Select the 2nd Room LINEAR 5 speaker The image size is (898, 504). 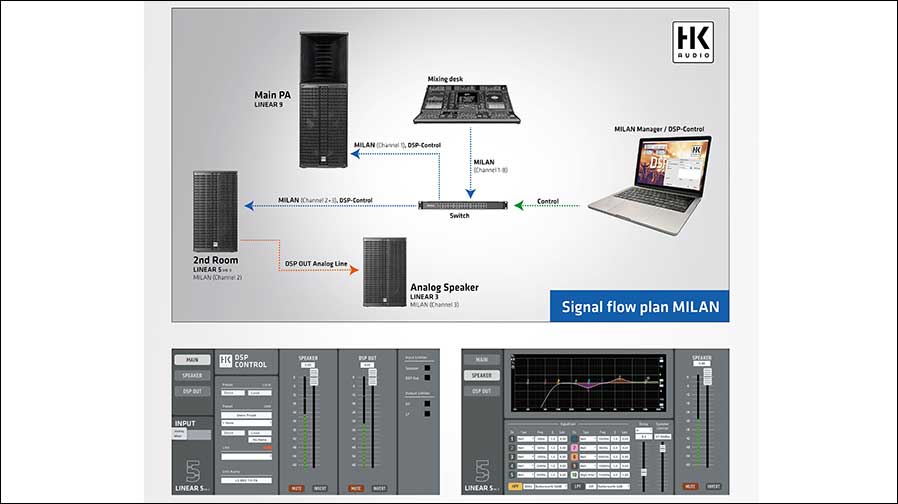pos(215,211)
